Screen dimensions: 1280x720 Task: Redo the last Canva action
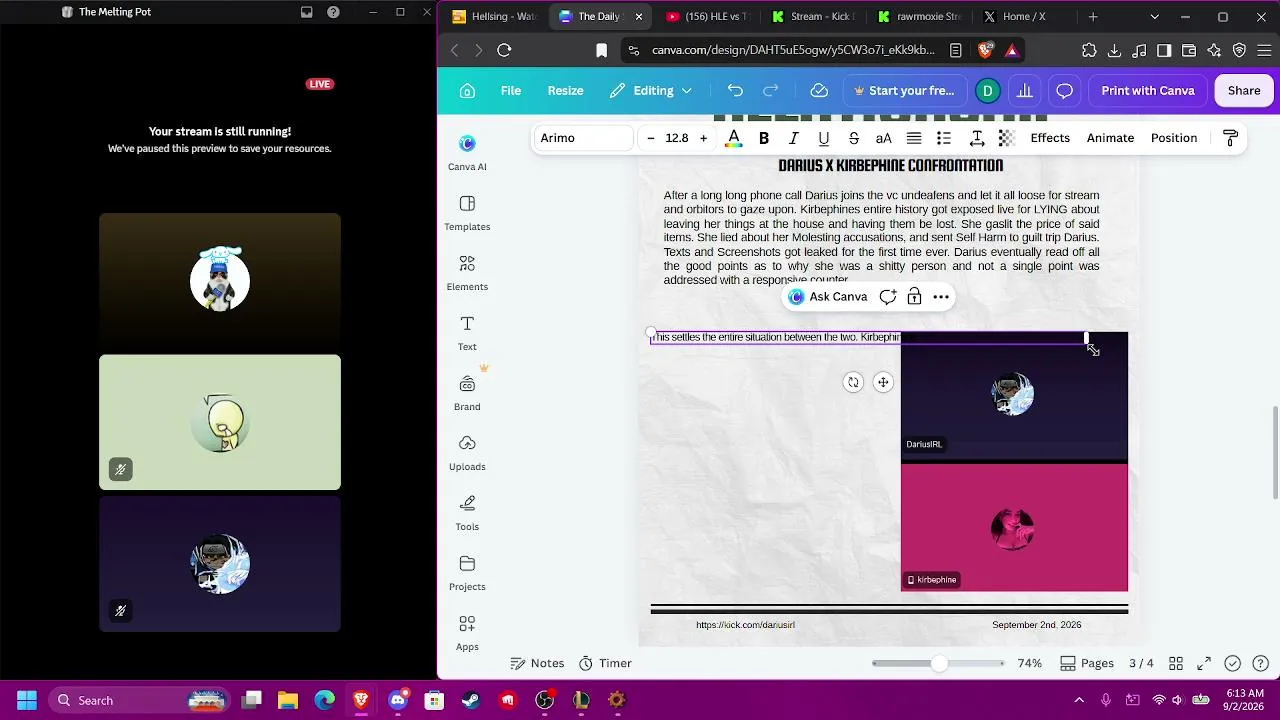(x=770, y=91)
